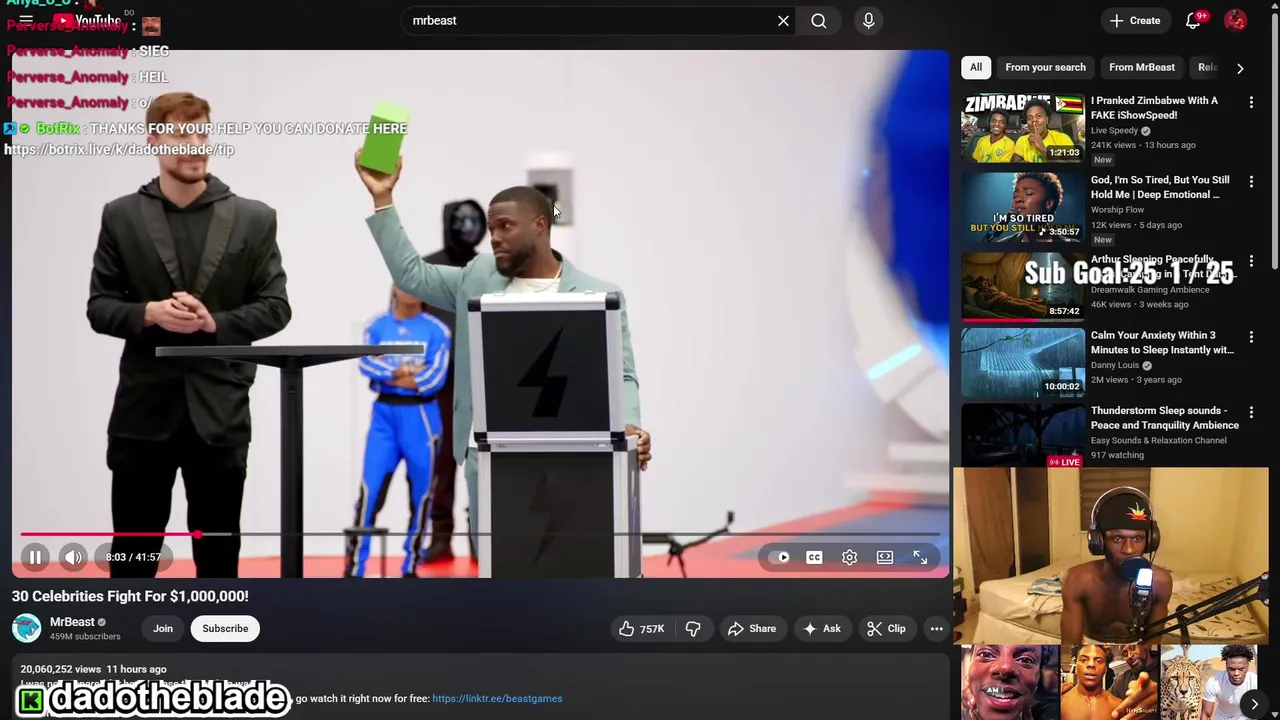
Task: Open the player settings gear
Action: tap(849, 557)
